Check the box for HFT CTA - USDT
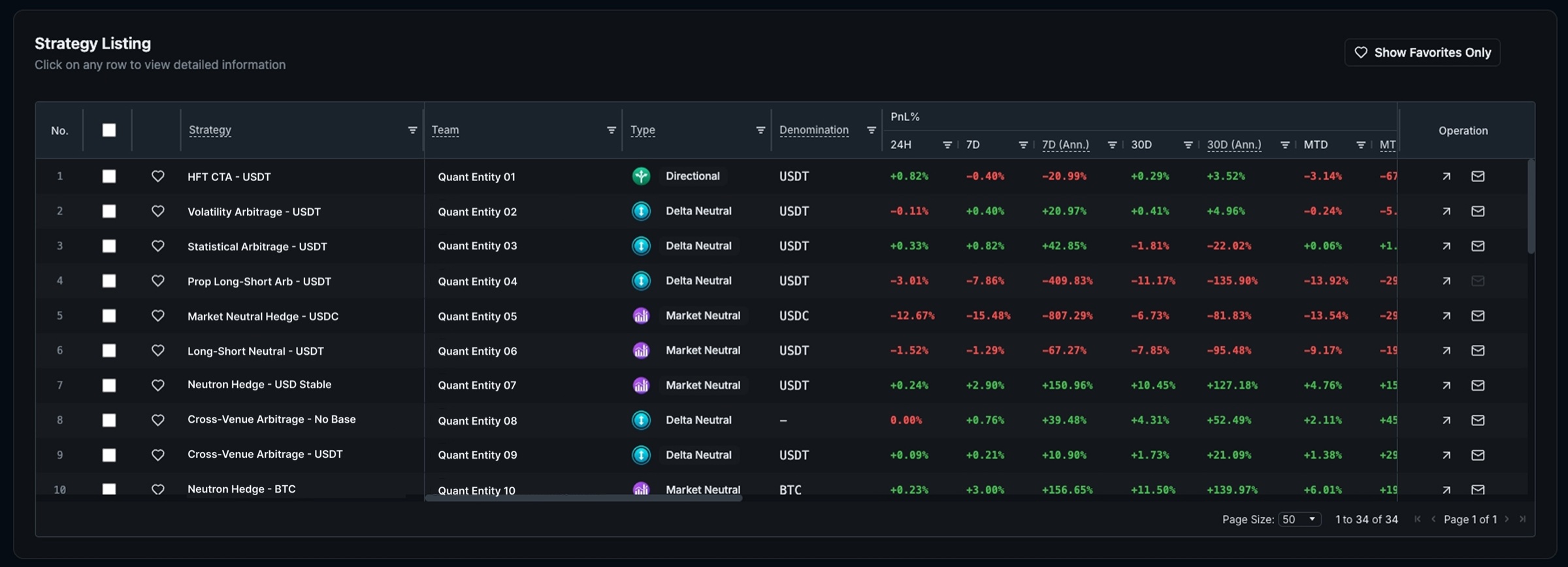1568x567 pixels. (109, 176)
